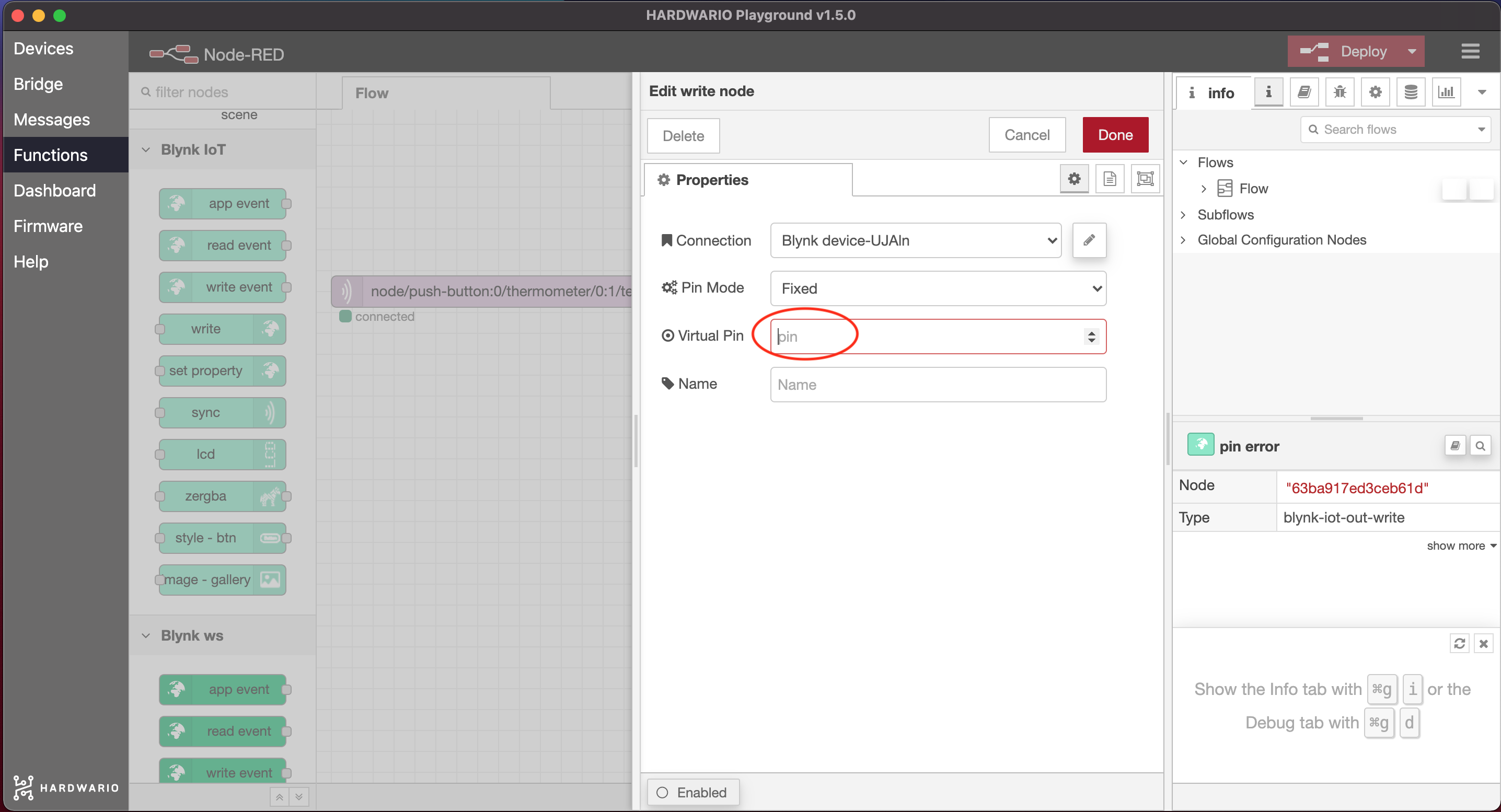
Task: Collapse all palette categories arrow
Action: 280,797
